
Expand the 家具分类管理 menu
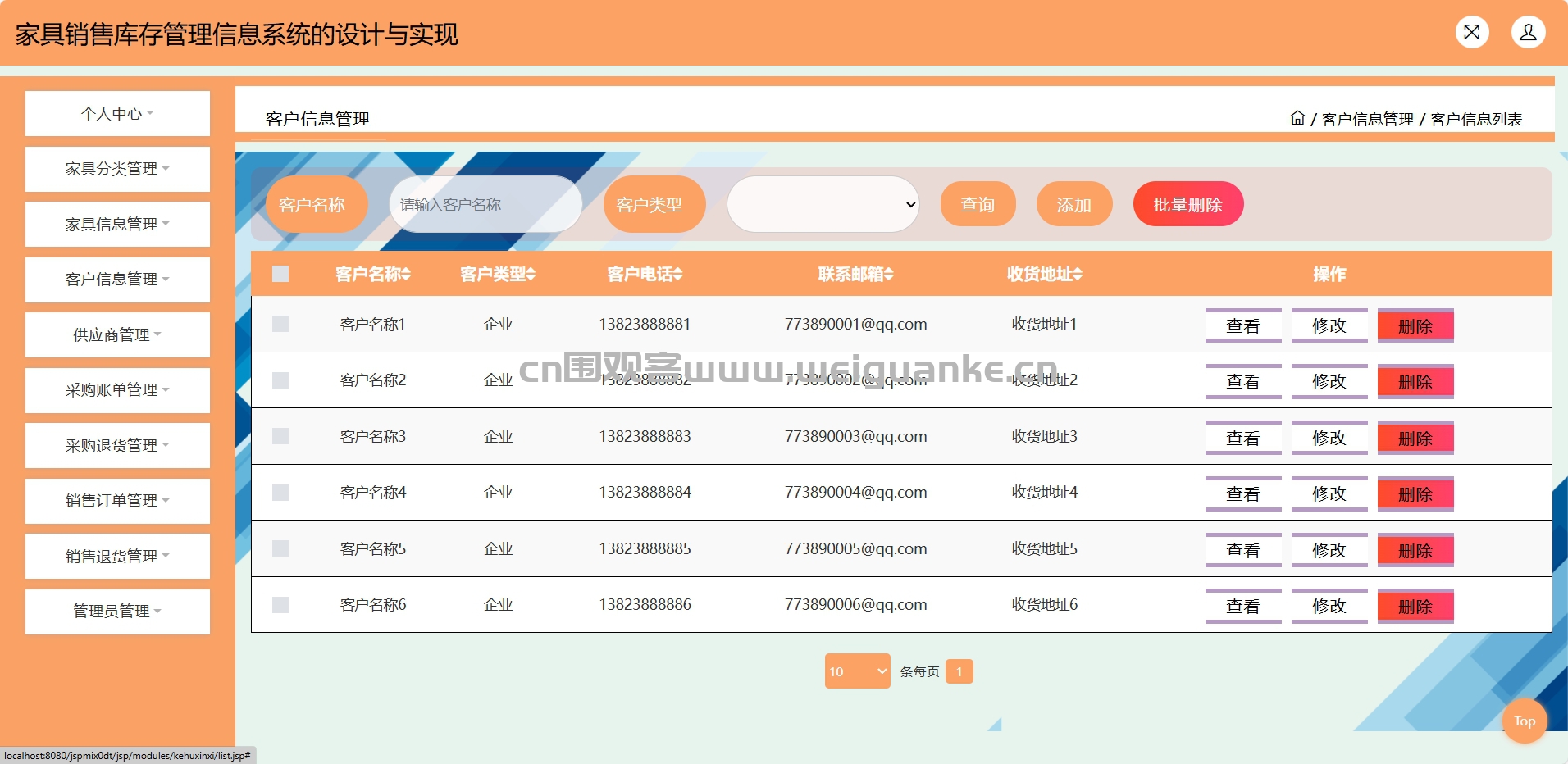click(117, 169)
